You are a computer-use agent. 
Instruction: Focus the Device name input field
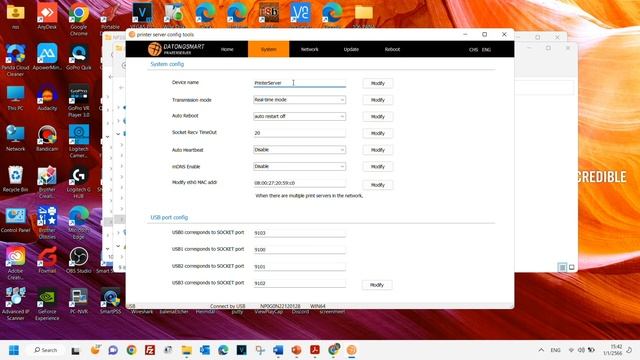(x=299, y=83)
